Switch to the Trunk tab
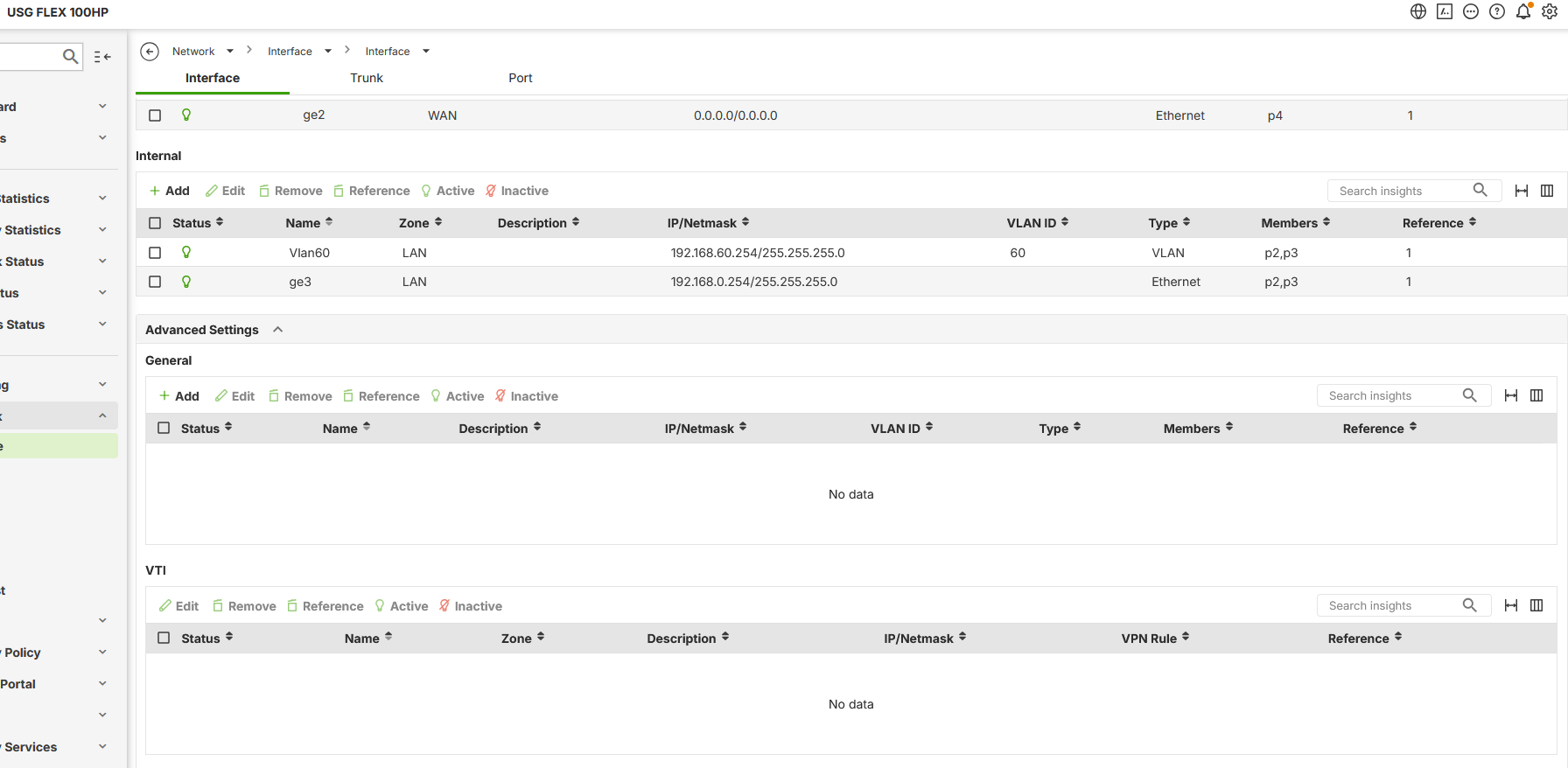 pyautogui.click(x=367, y=78)
